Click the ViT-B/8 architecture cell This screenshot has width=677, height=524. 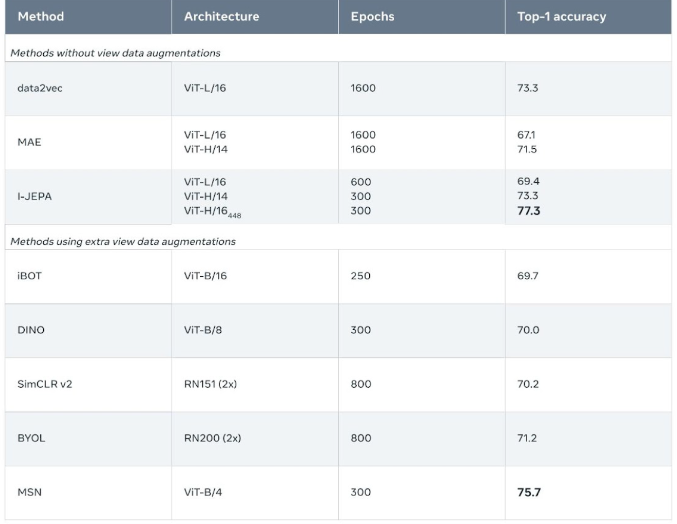click(x=205, y=330)
